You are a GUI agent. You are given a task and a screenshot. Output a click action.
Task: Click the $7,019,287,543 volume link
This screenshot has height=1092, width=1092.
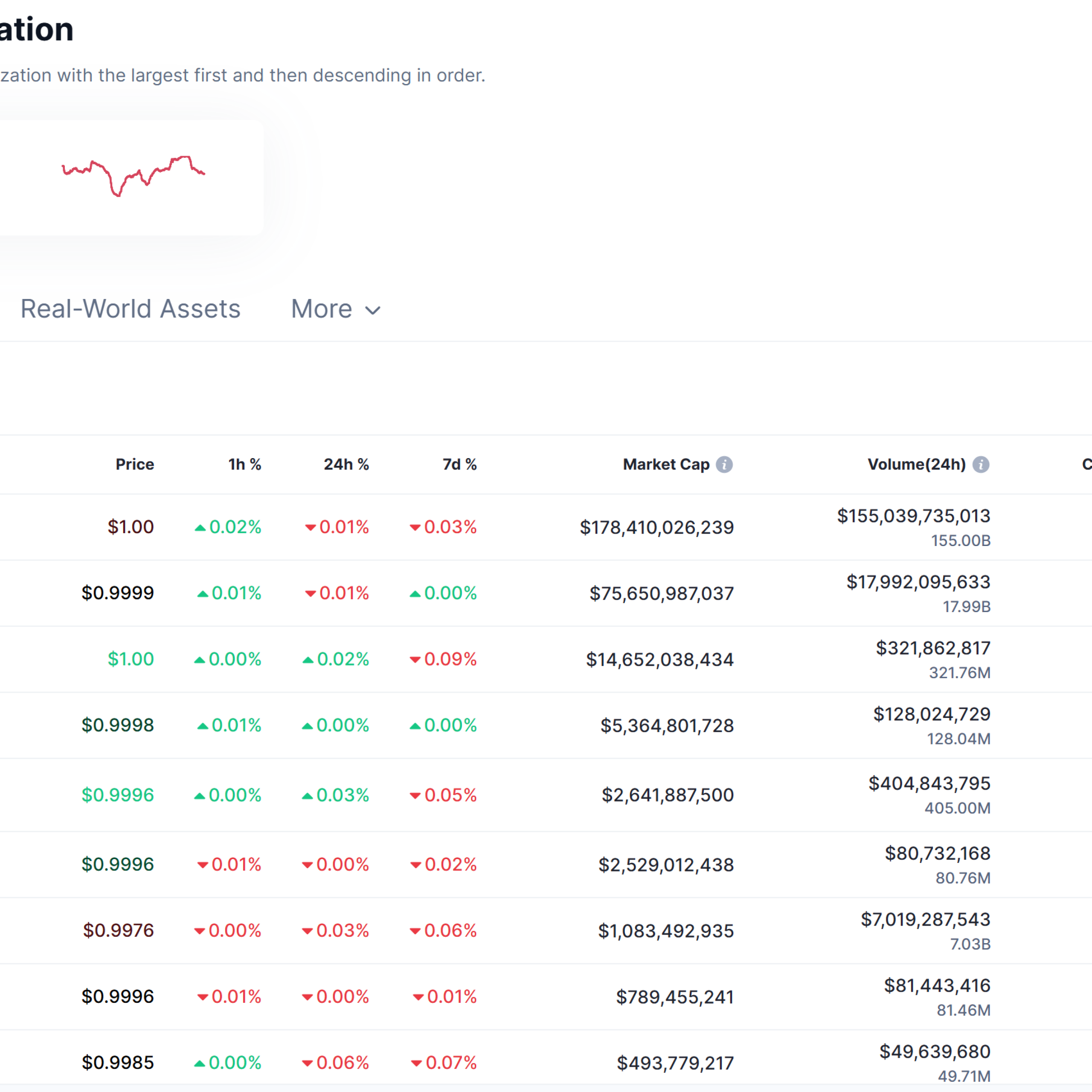click(925, 920)
